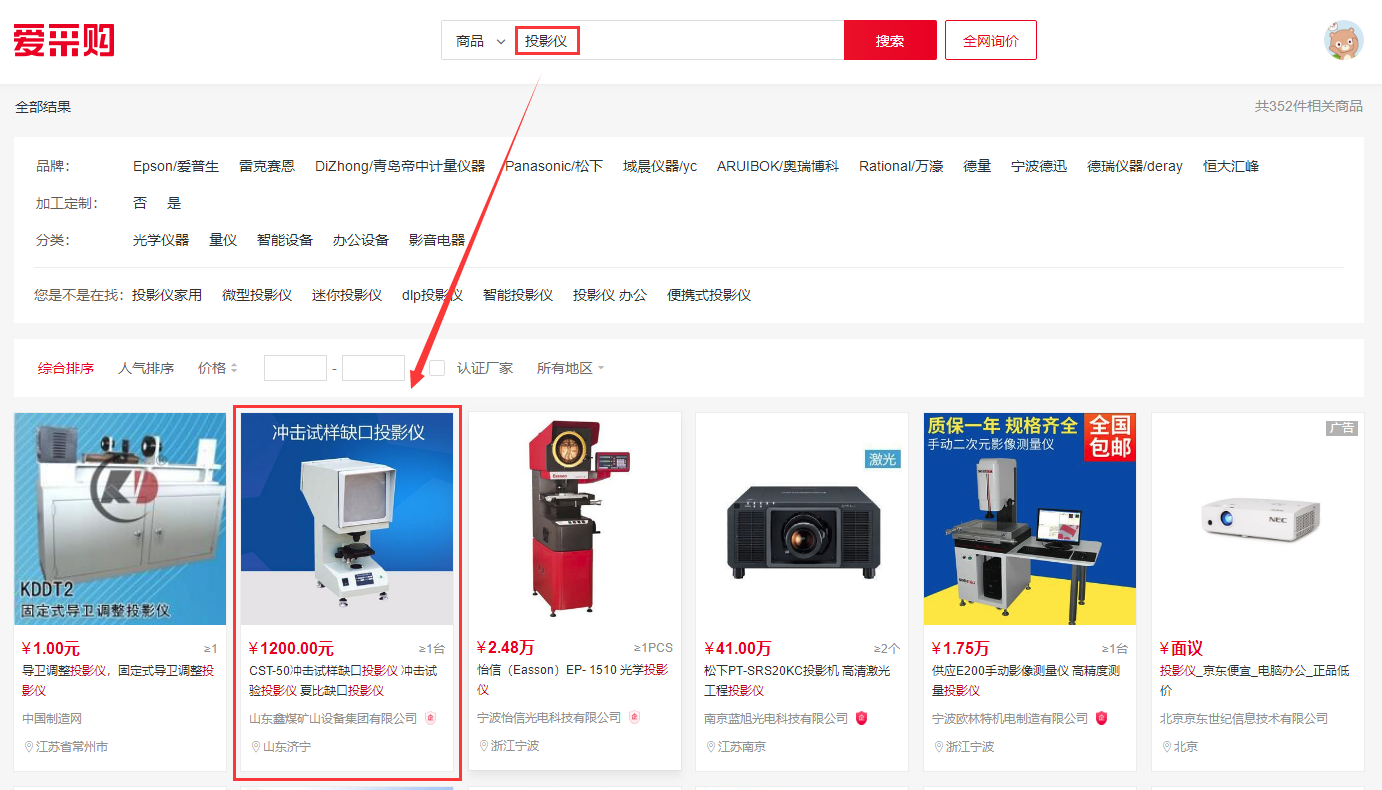The width and height of the screenshot is (1382, 790).
Task: Expand the 所有地区 region dropdown
Action: click(x=570, y=368)
